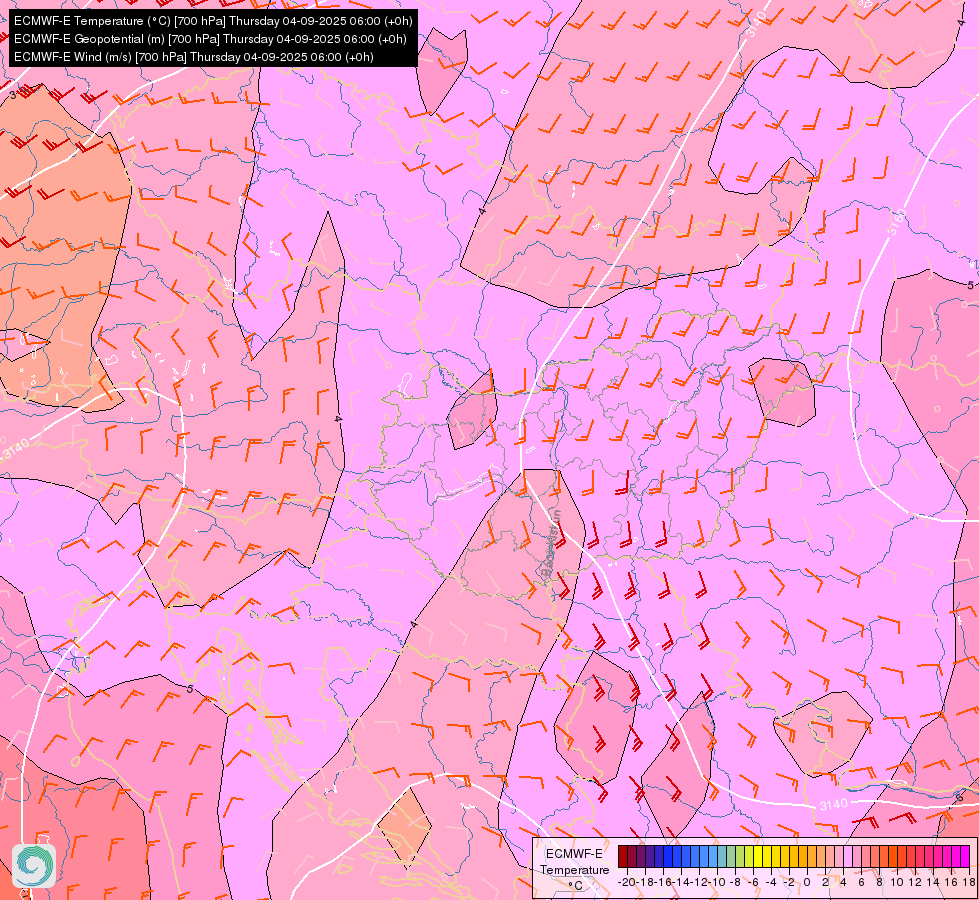Click the rotated Bács-Kiskun county label
Viewport: 979px width, 900px height.
tap(550, 543)
